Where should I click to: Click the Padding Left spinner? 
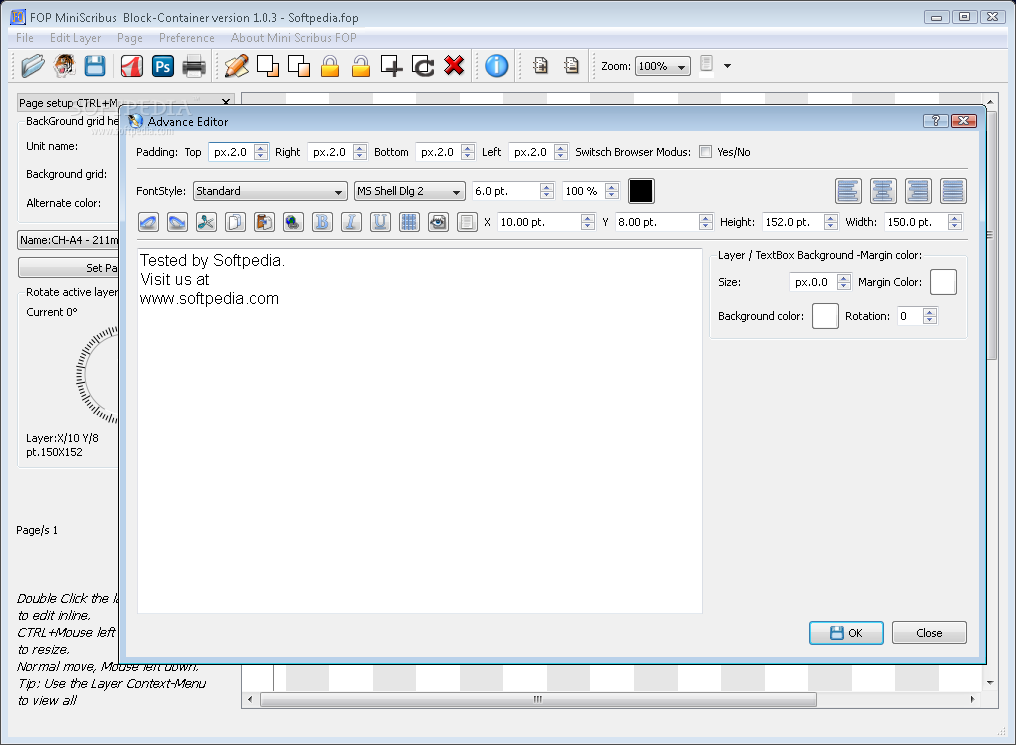click(538, 152)
